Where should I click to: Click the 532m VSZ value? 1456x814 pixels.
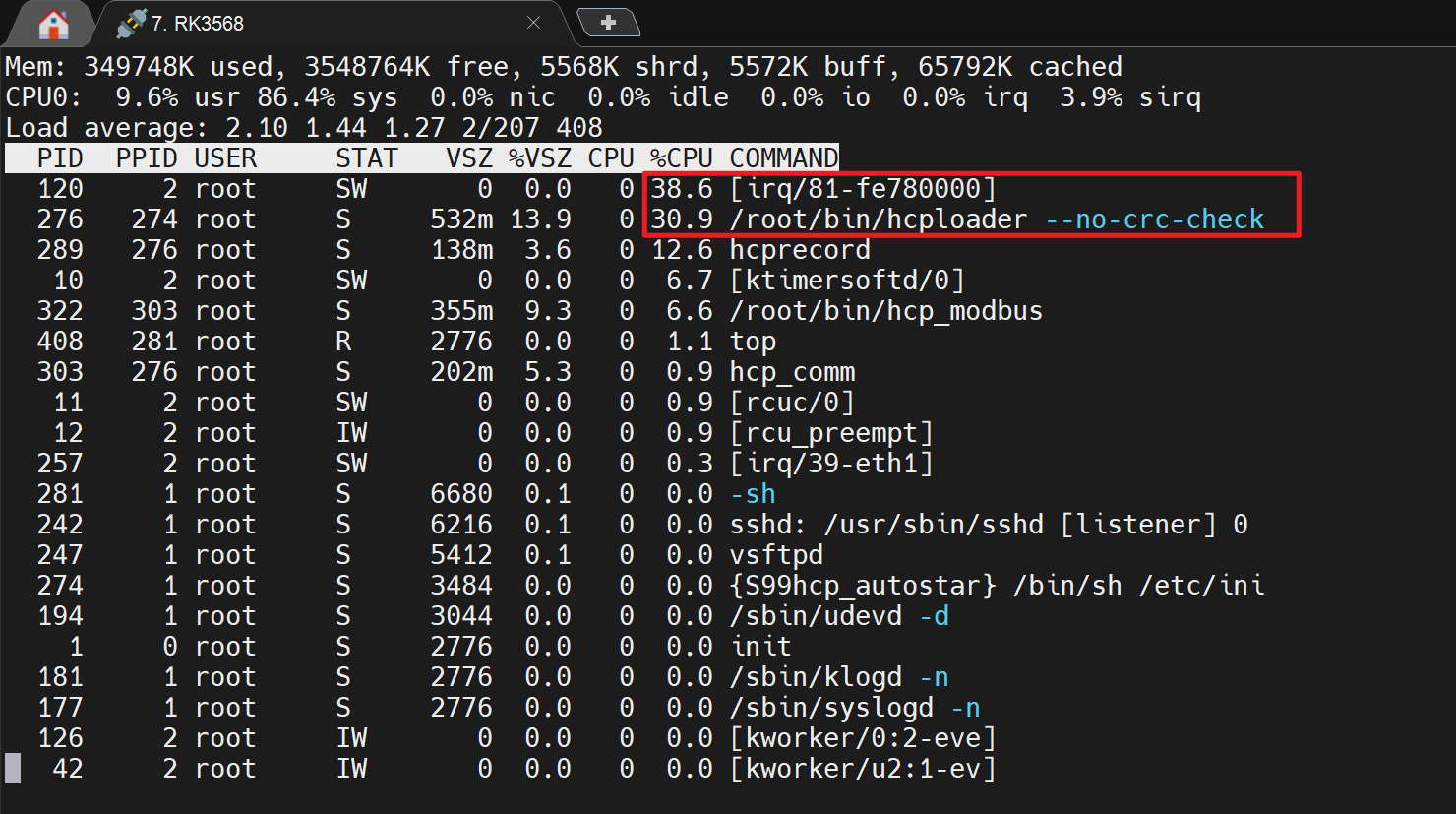coord(461,219)
